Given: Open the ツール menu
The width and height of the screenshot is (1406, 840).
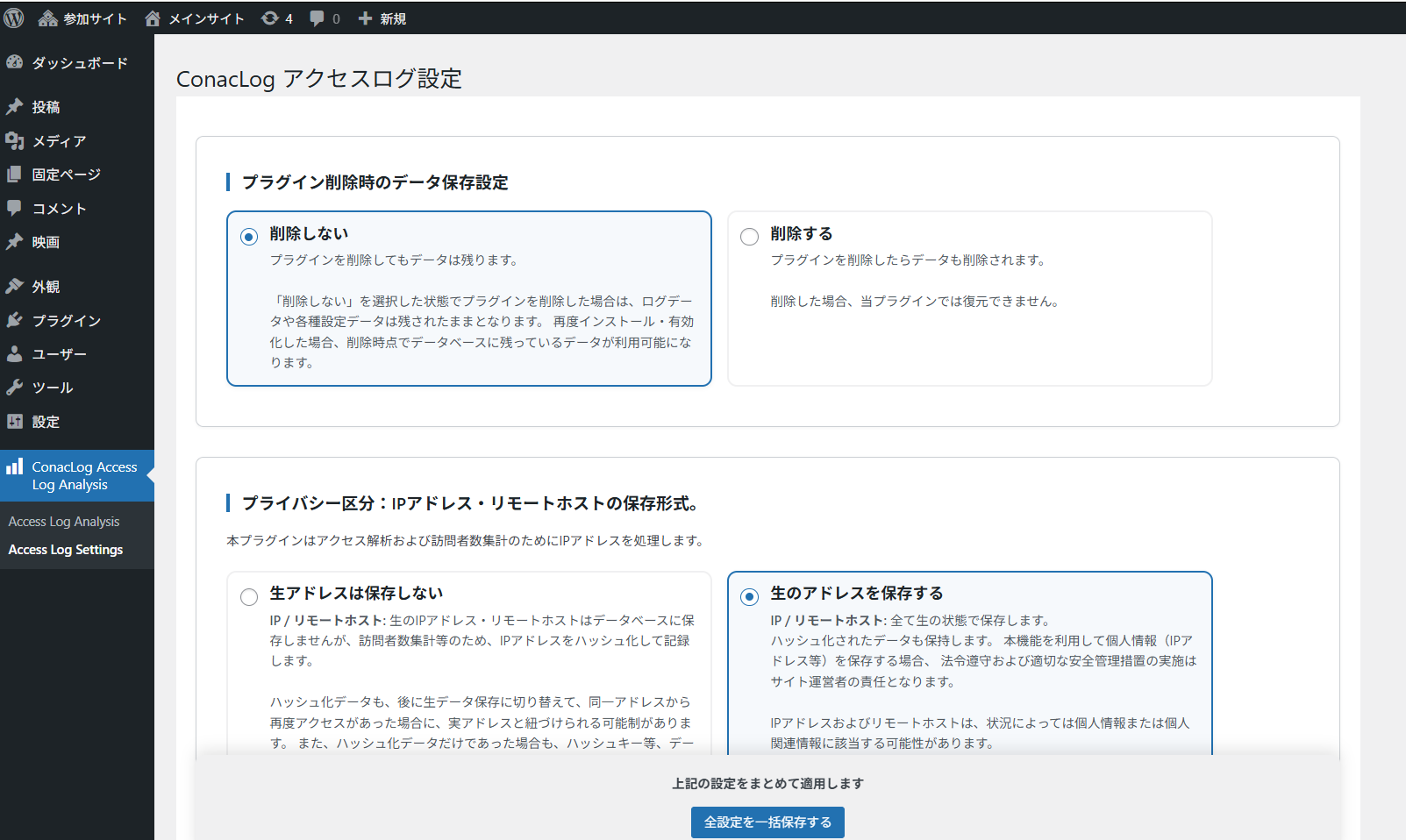Looking at the screenshot, I should coord(77,387).
